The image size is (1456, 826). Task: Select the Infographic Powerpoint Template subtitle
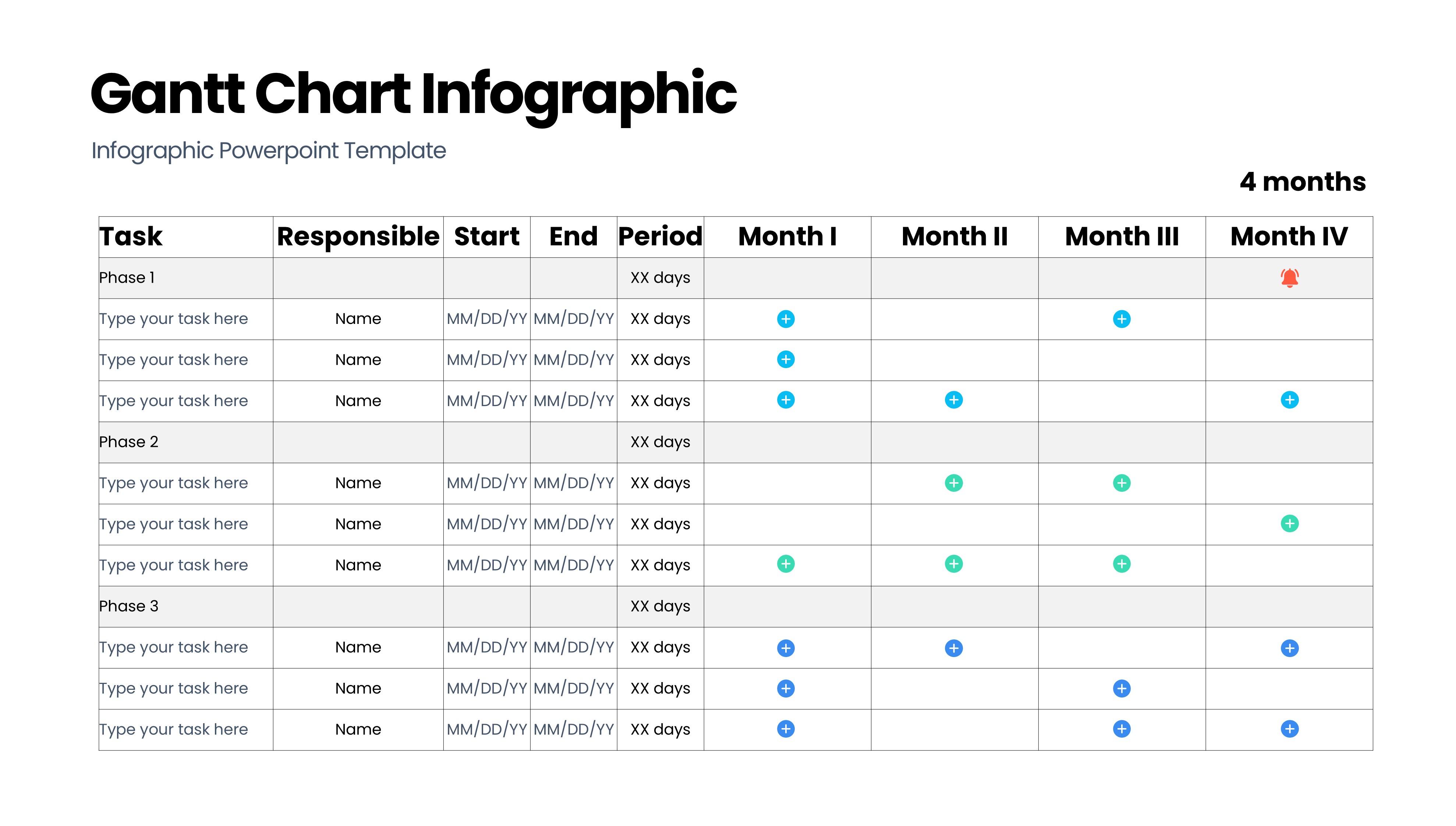pyautogui.click(x=269, y=151)
